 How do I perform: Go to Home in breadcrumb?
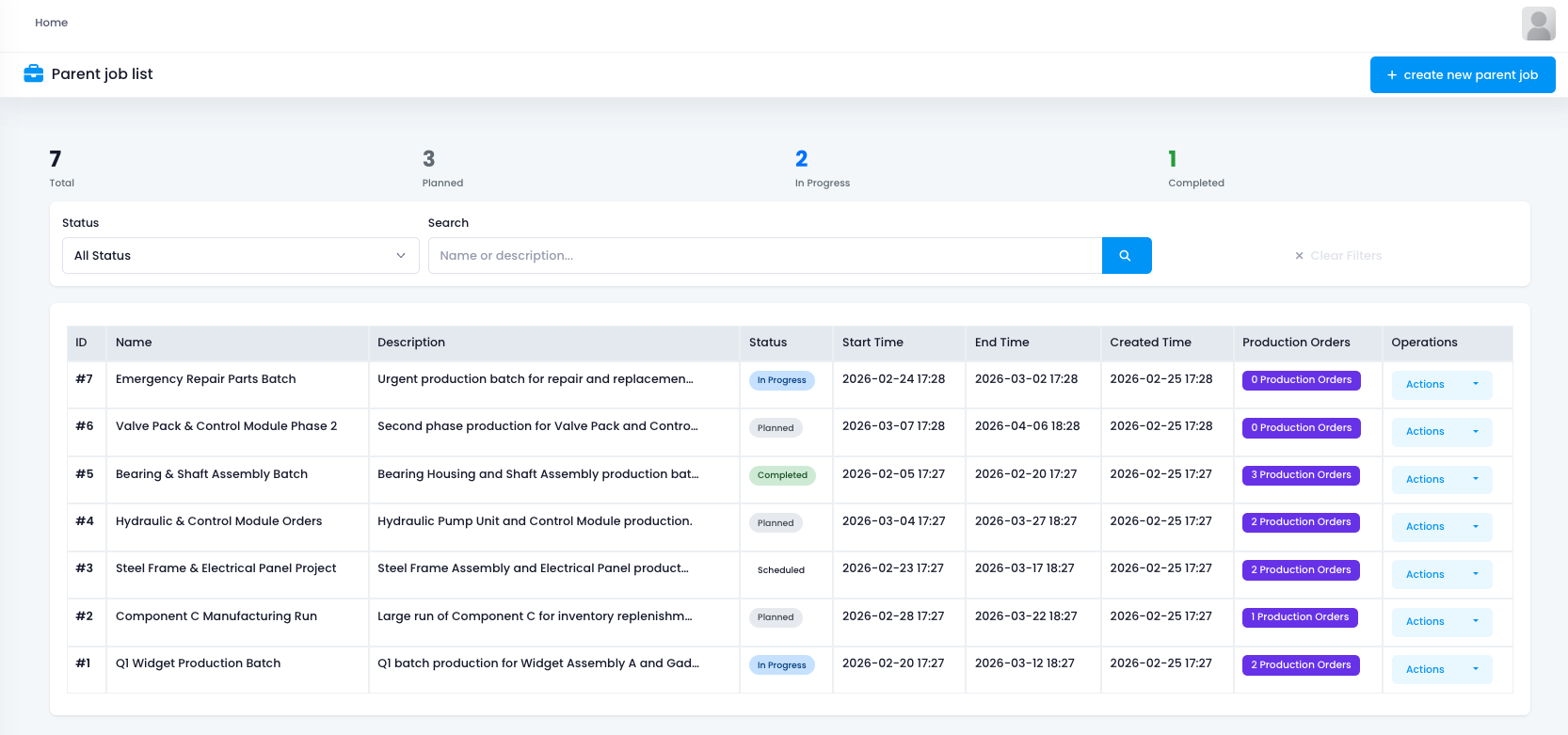point(51,23)
